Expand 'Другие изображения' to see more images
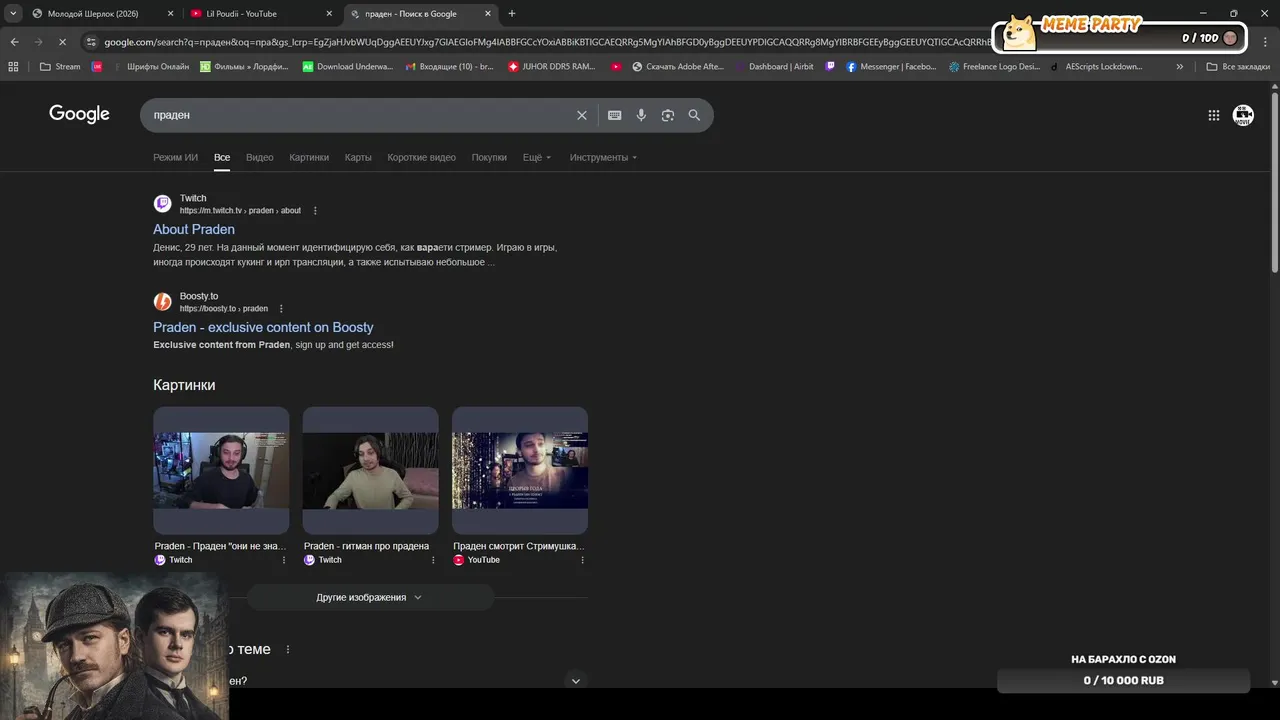Screen dimensions: 1280x720 370,597
